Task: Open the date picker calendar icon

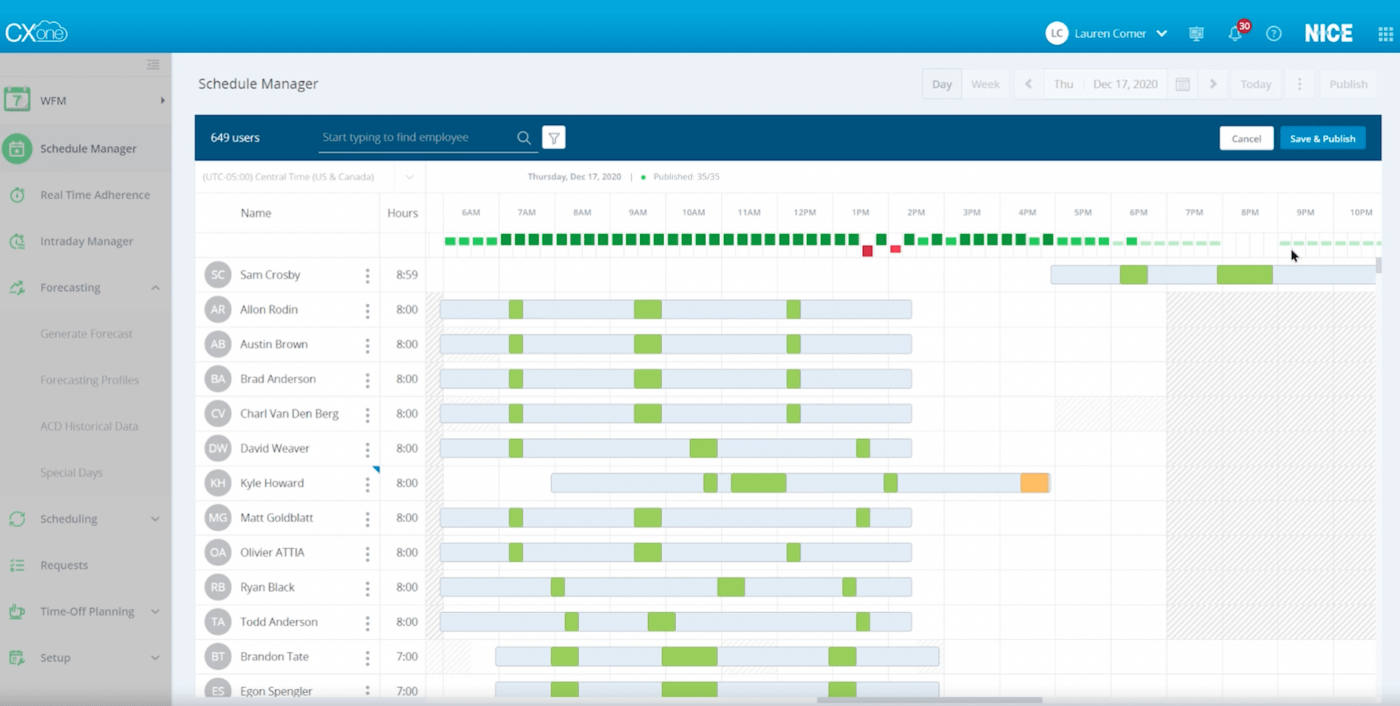Action: 1181,83
